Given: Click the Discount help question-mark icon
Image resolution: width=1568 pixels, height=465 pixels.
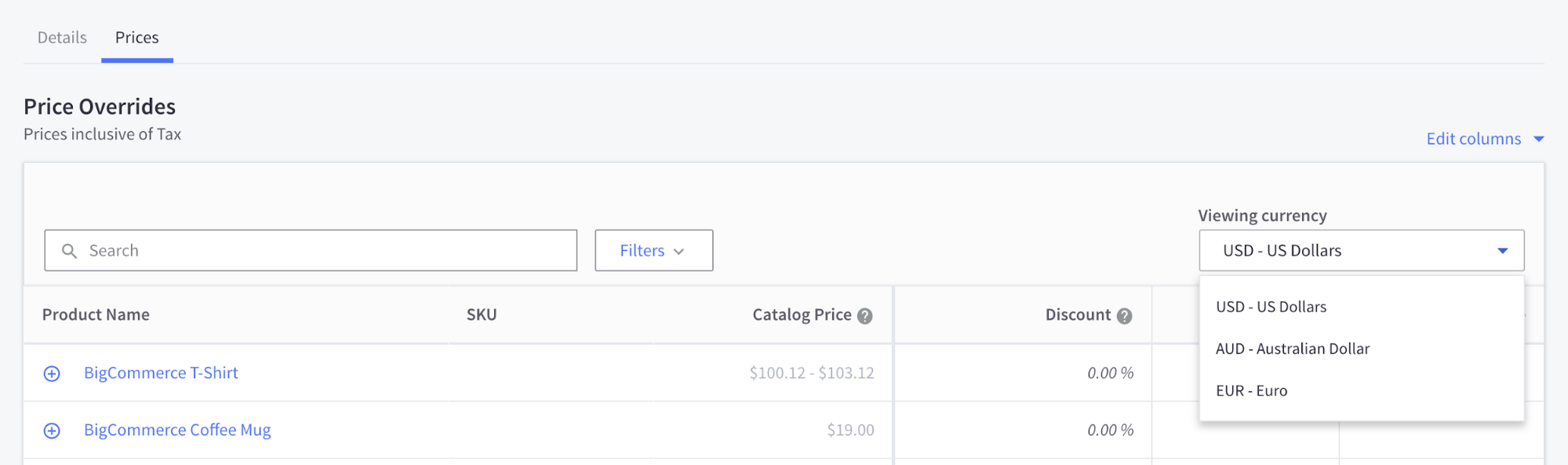Looking at the screenshot, I should click(1124, 316).
